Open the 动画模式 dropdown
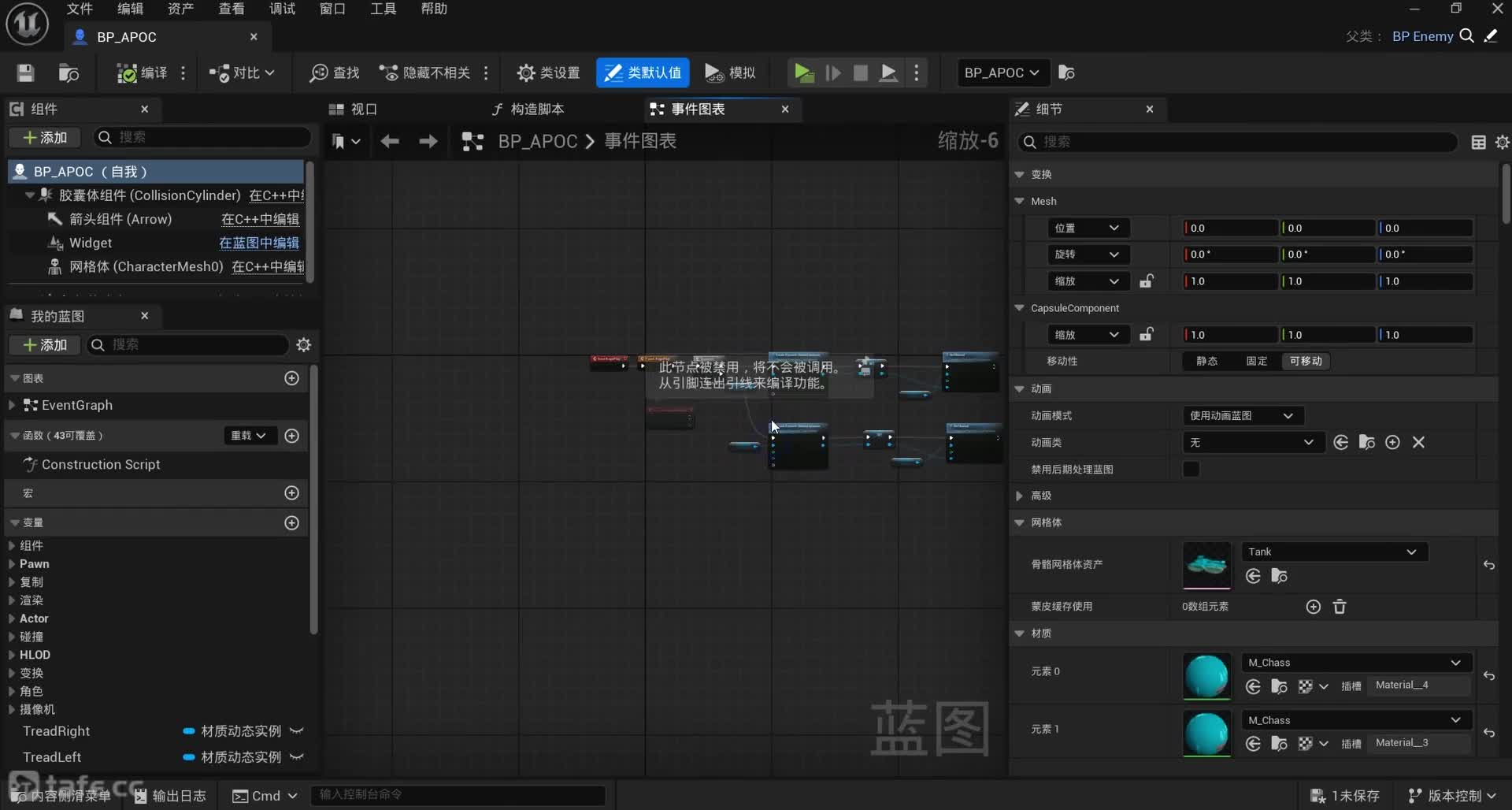 tap(1243, 416)
